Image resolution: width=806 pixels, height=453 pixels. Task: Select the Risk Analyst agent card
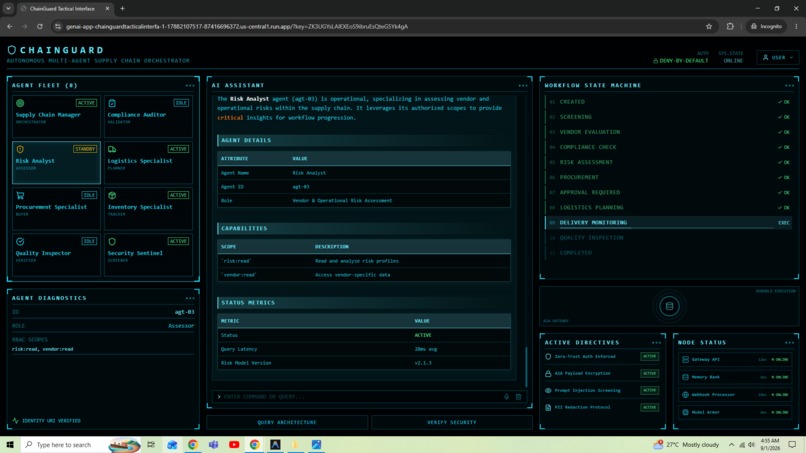(x=56, y=162)
